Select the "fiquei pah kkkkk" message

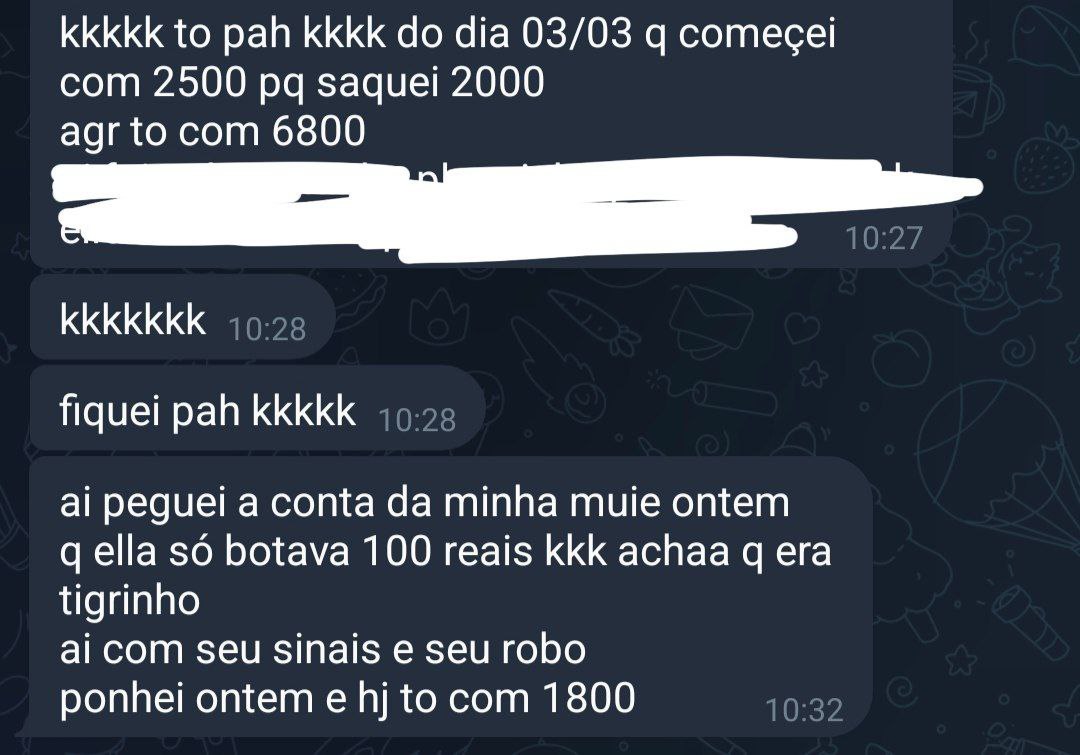tap(258, 409)
